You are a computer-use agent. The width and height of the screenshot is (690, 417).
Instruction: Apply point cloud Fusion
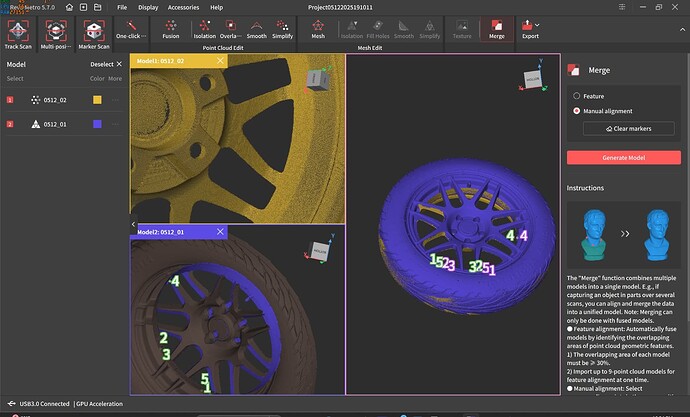171,29
